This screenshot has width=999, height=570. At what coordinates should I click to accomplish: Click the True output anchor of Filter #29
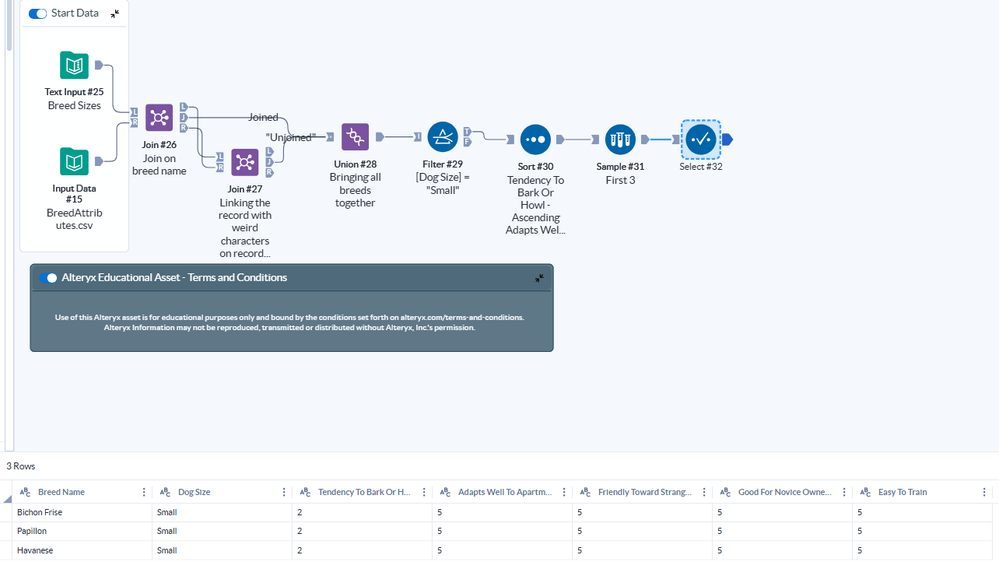tap(467, 132)
